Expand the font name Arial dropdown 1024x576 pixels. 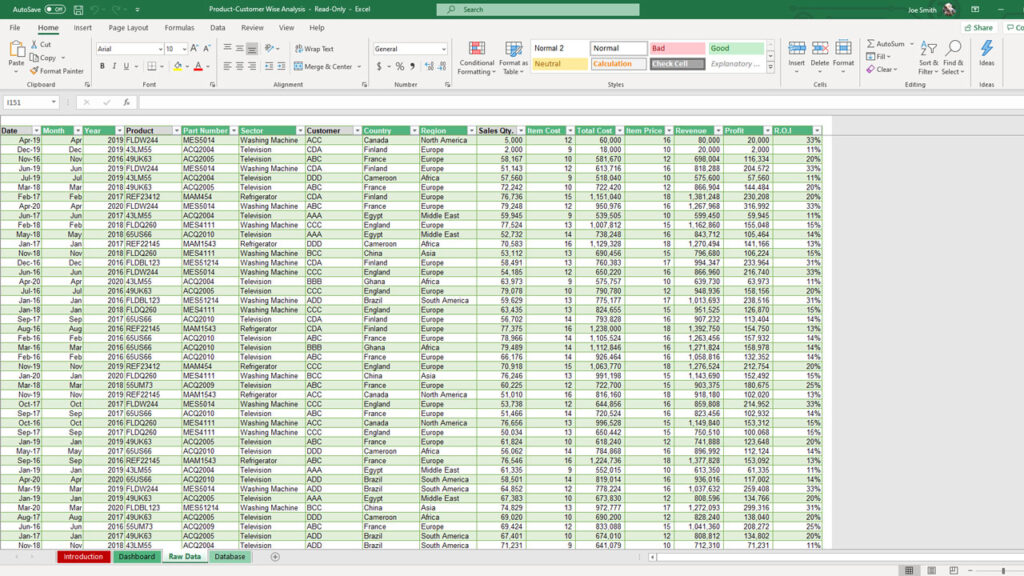point(159,48)
